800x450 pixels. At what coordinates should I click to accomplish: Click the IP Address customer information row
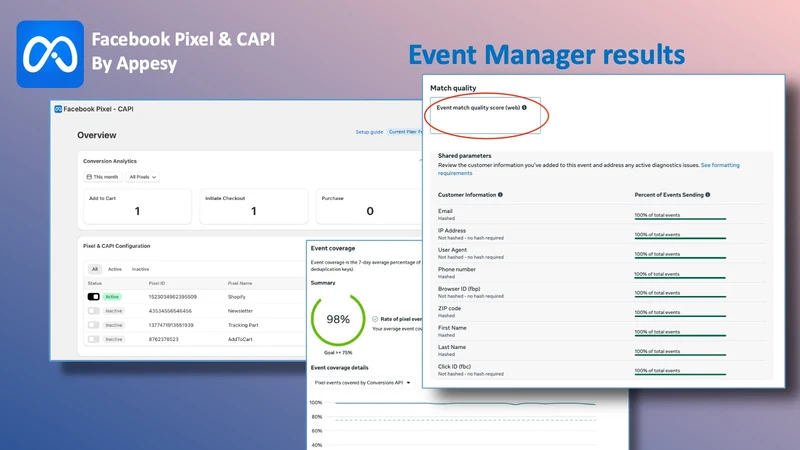click(x=601, y=234)
